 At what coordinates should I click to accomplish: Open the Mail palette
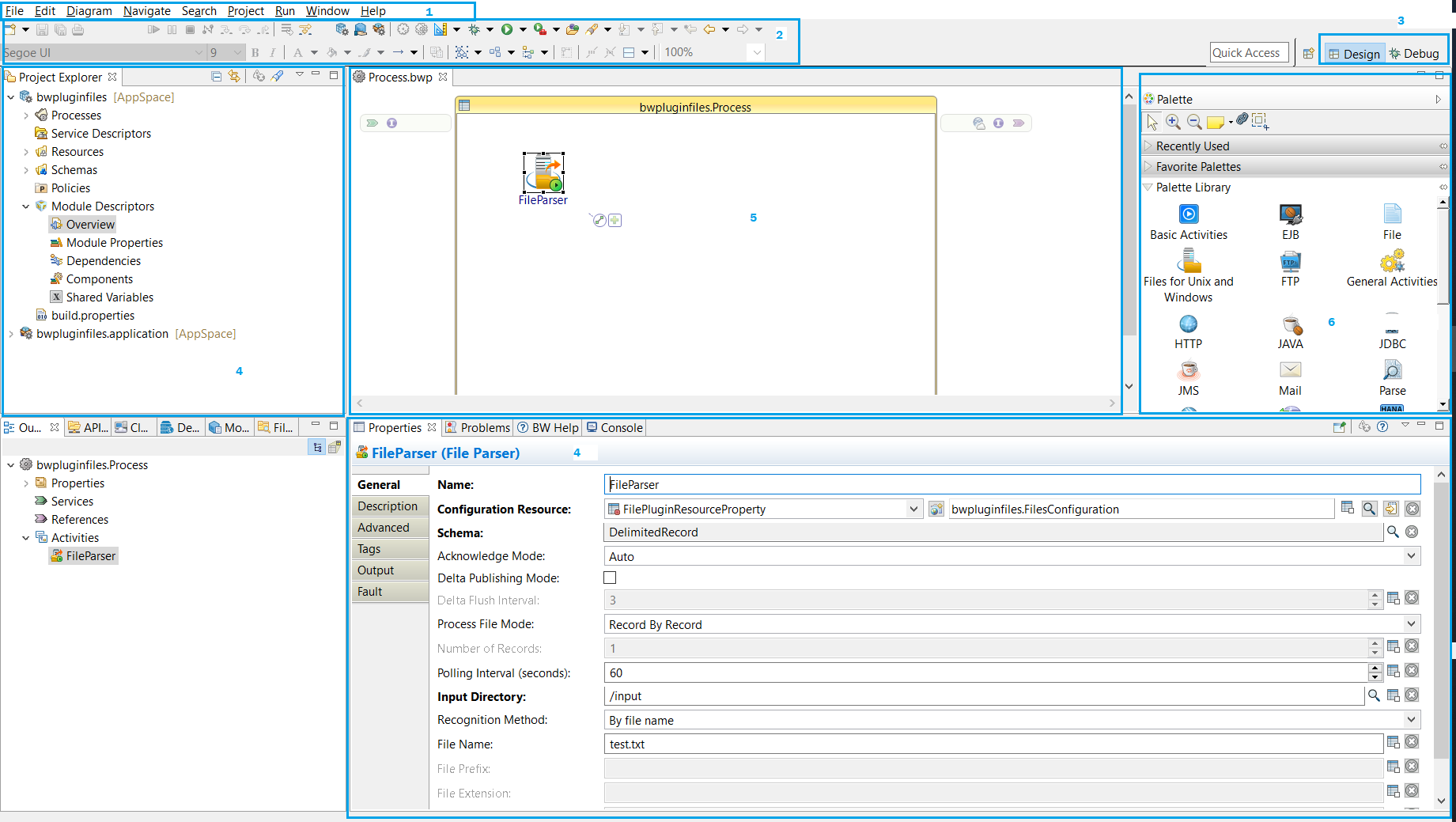tap(1290, 379)
